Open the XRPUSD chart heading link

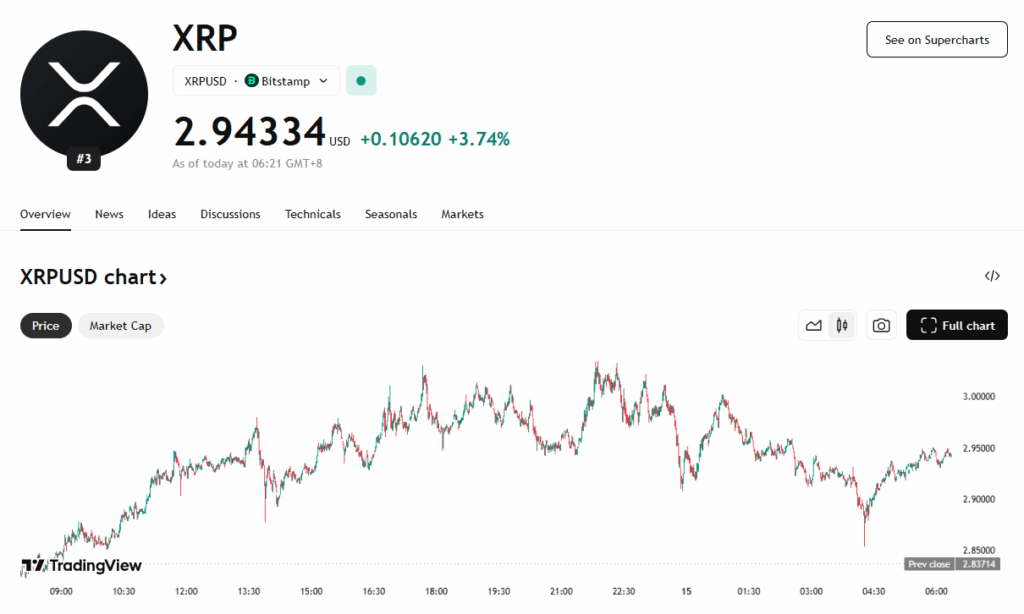93,277
